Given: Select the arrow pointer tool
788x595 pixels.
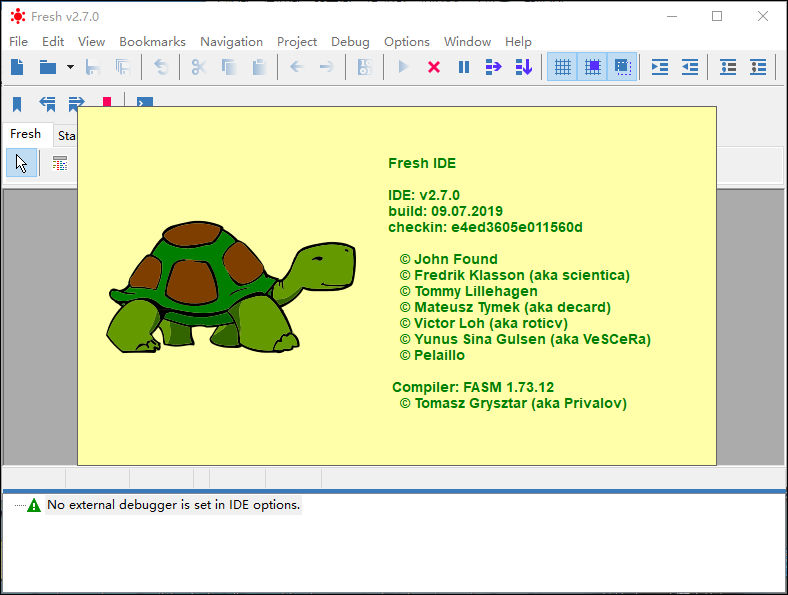Looking at the screenshot, I should [21, 163].
